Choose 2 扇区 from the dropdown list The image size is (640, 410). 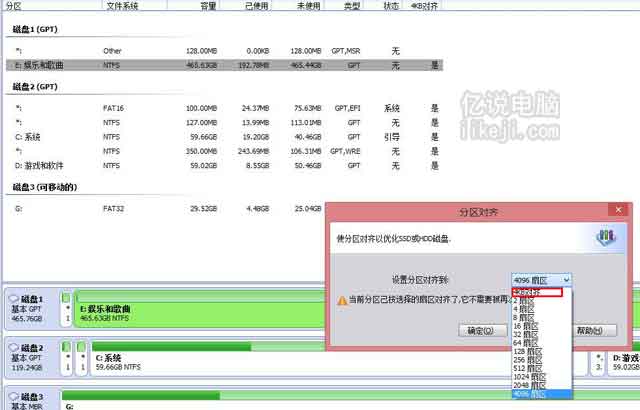[542, 301]
